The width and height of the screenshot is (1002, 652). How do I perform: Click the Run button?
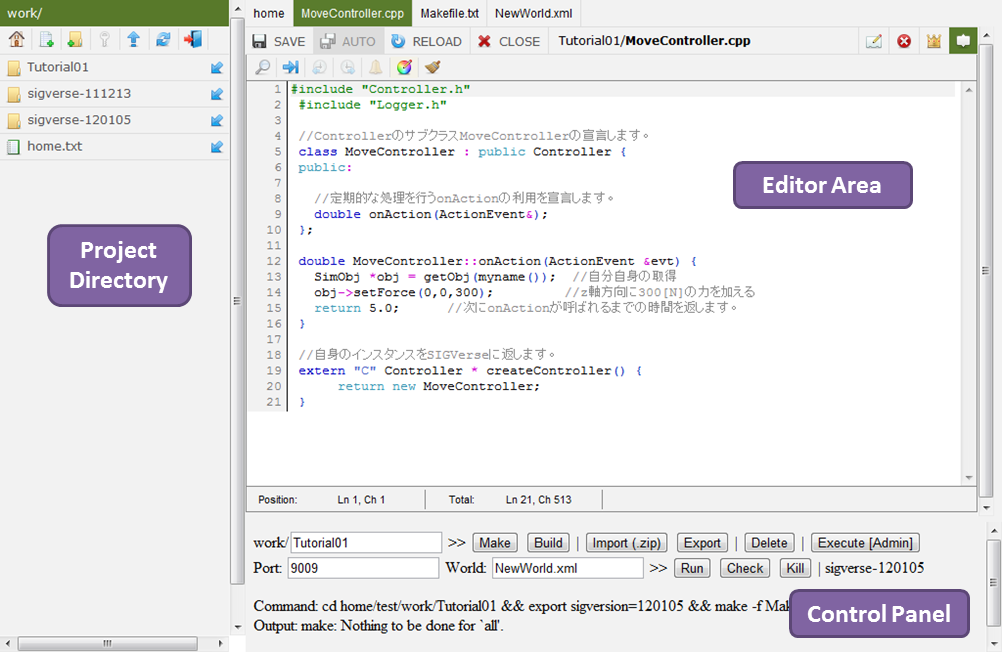click(x=691, y=568)
